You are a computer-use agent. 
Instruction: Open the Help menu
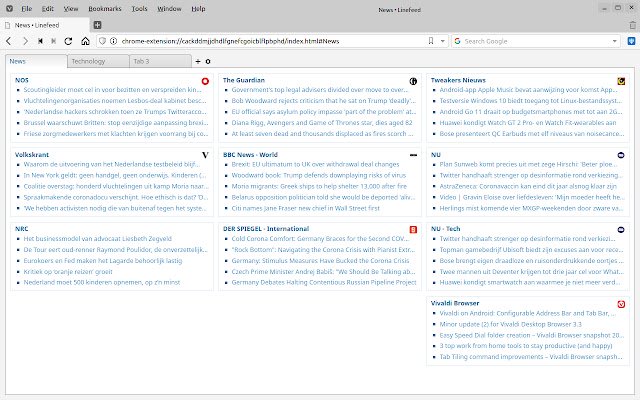pos(198,9)
